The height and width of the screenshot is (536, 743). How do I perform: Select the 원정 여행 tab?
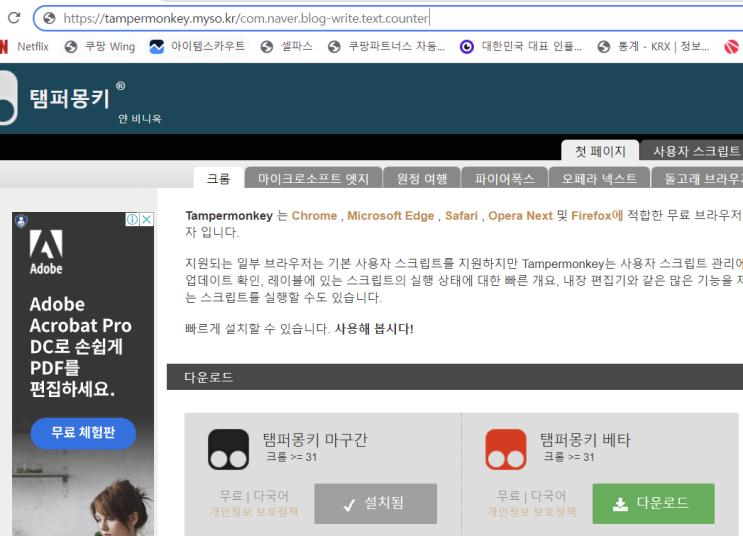422,178
